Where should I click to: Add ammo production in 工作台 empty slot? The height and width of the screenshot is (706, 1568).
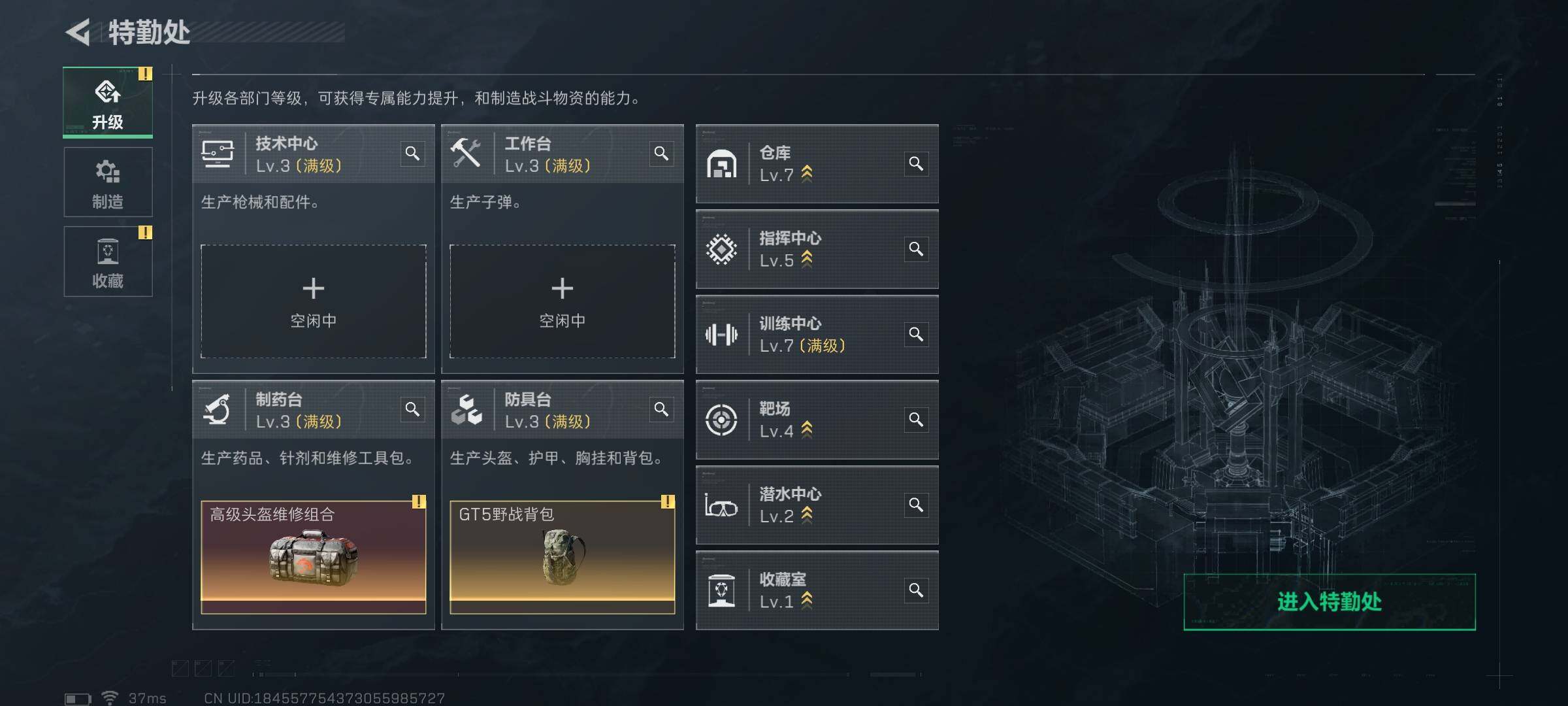[563, 301]
